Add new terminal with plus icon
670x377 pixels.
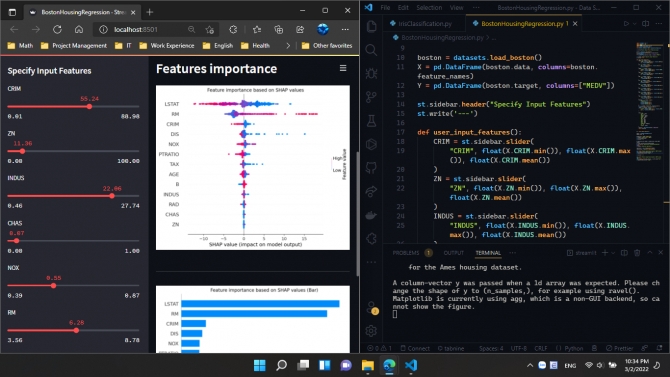point(605,253)
